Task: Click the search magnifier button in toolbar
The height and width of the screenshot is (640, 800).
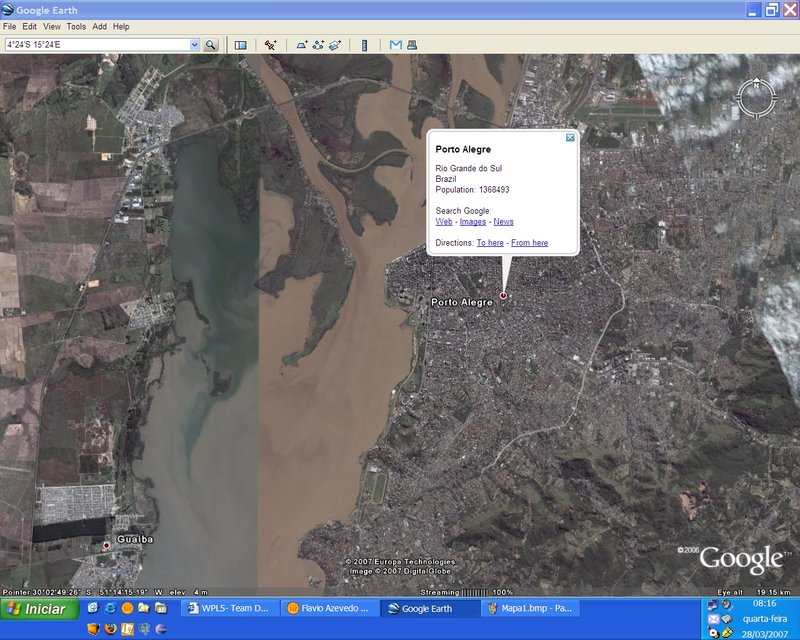Action: click(x=210, y=45)
